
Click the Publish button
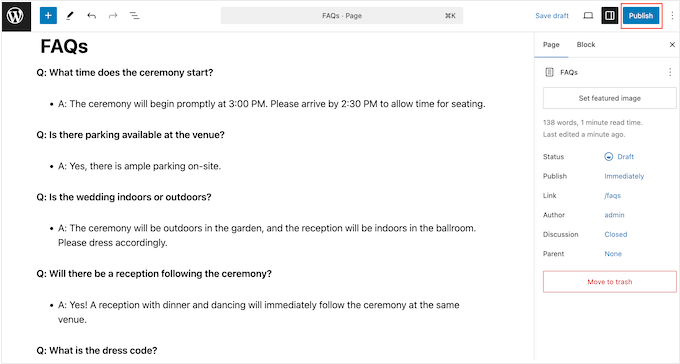(641, 16)
